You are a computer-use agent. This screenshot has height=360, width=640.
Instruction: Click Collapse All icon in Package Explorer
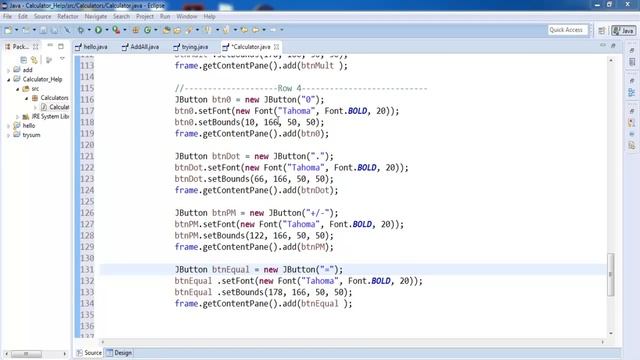pyautogui.click(x=24, y=60)
